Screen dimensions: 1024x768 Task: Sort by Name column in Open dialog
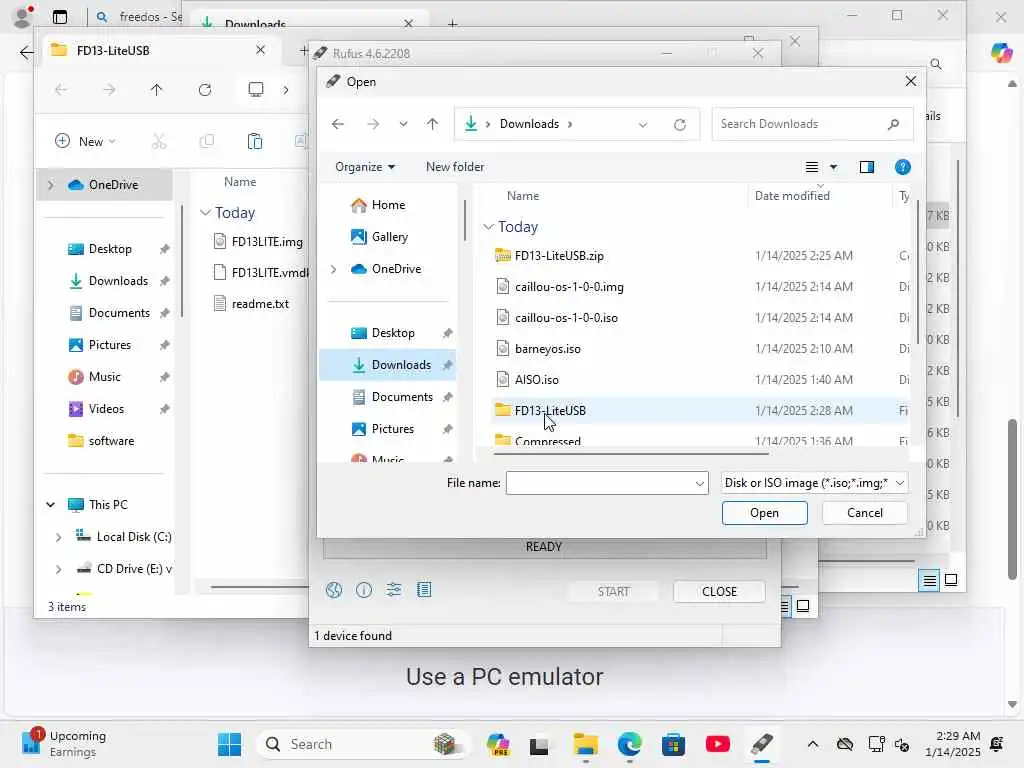pos(523,196)
